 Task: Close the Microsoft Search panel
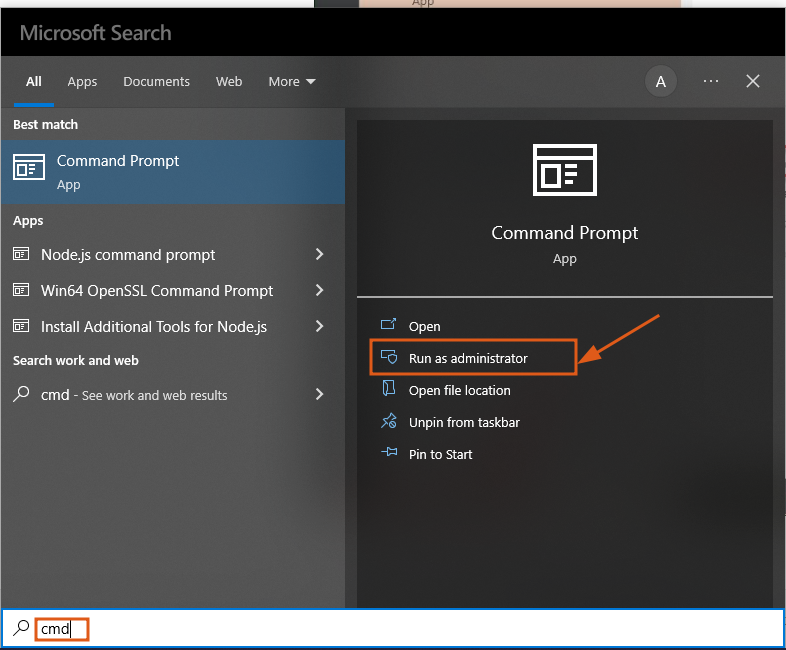coord(752,81)
